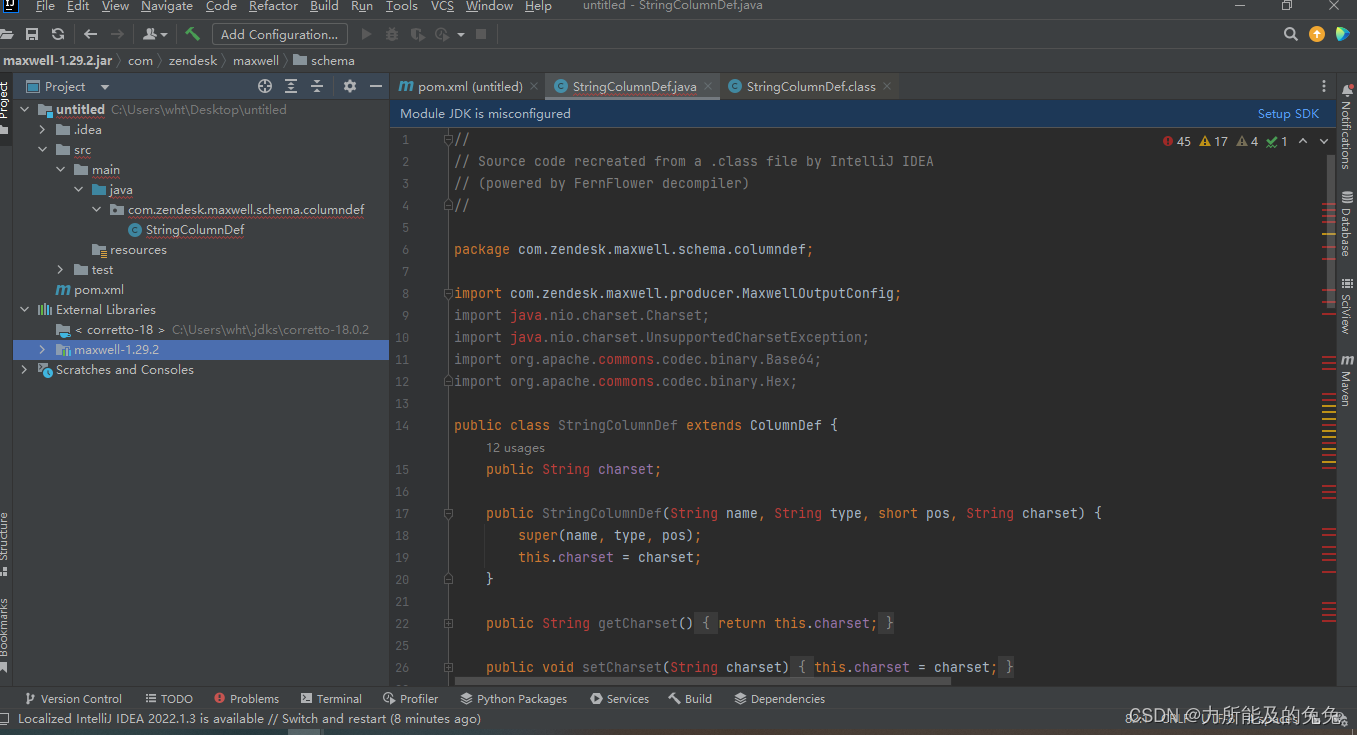Open the Database tool window

pos(1346,223)
